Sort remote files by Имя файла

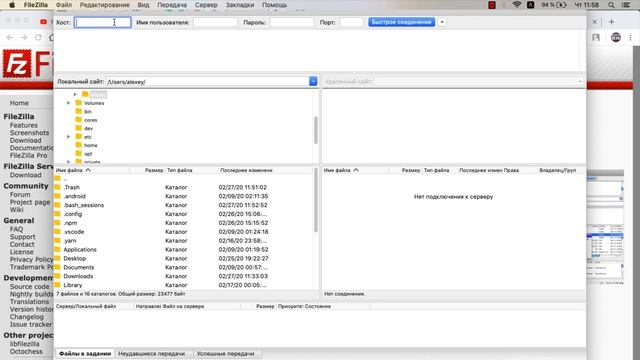coord(355,170)
